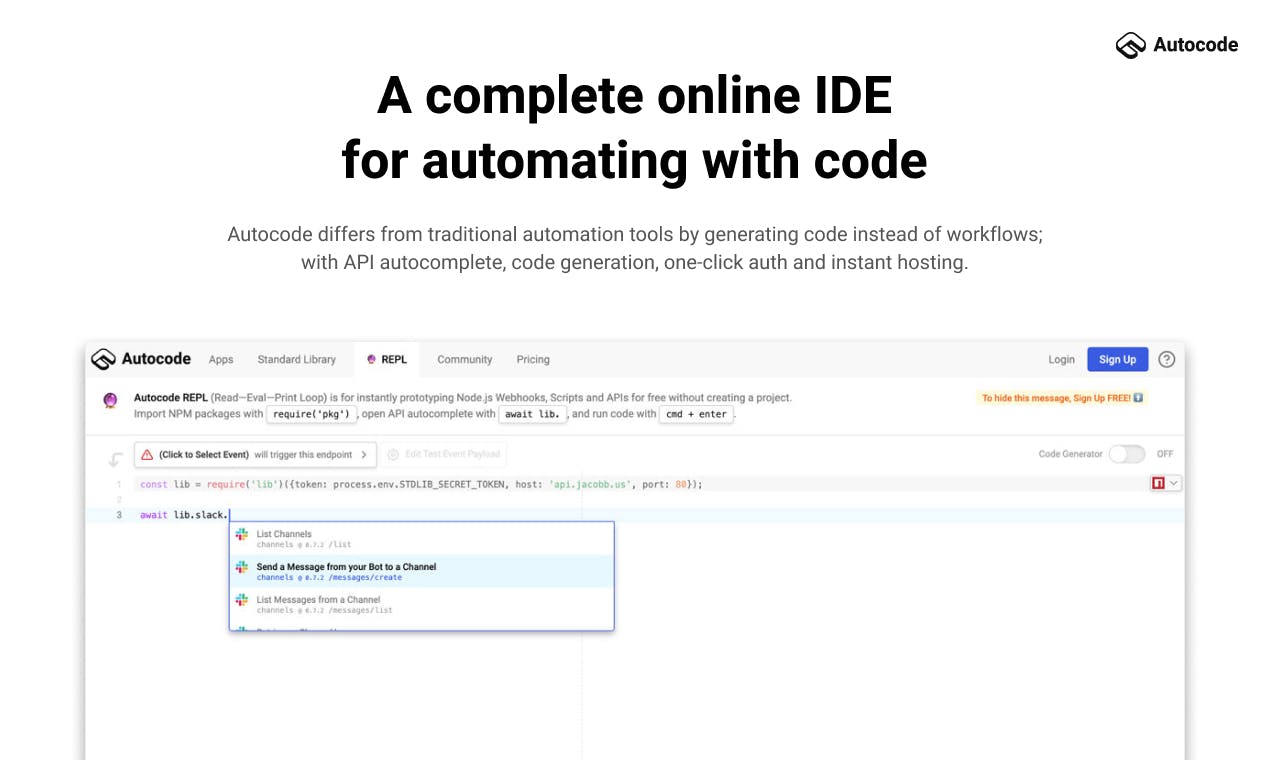Click line number 3 in the editor gutter

click(119, 515)
